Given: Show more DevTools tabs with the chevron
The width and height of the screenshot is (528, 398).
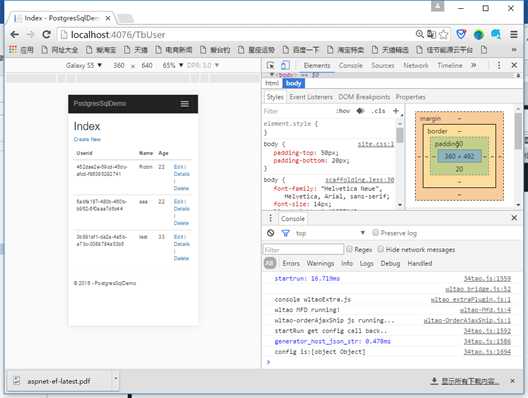Looking at the screenshot, I should click(x=473, y=65).
